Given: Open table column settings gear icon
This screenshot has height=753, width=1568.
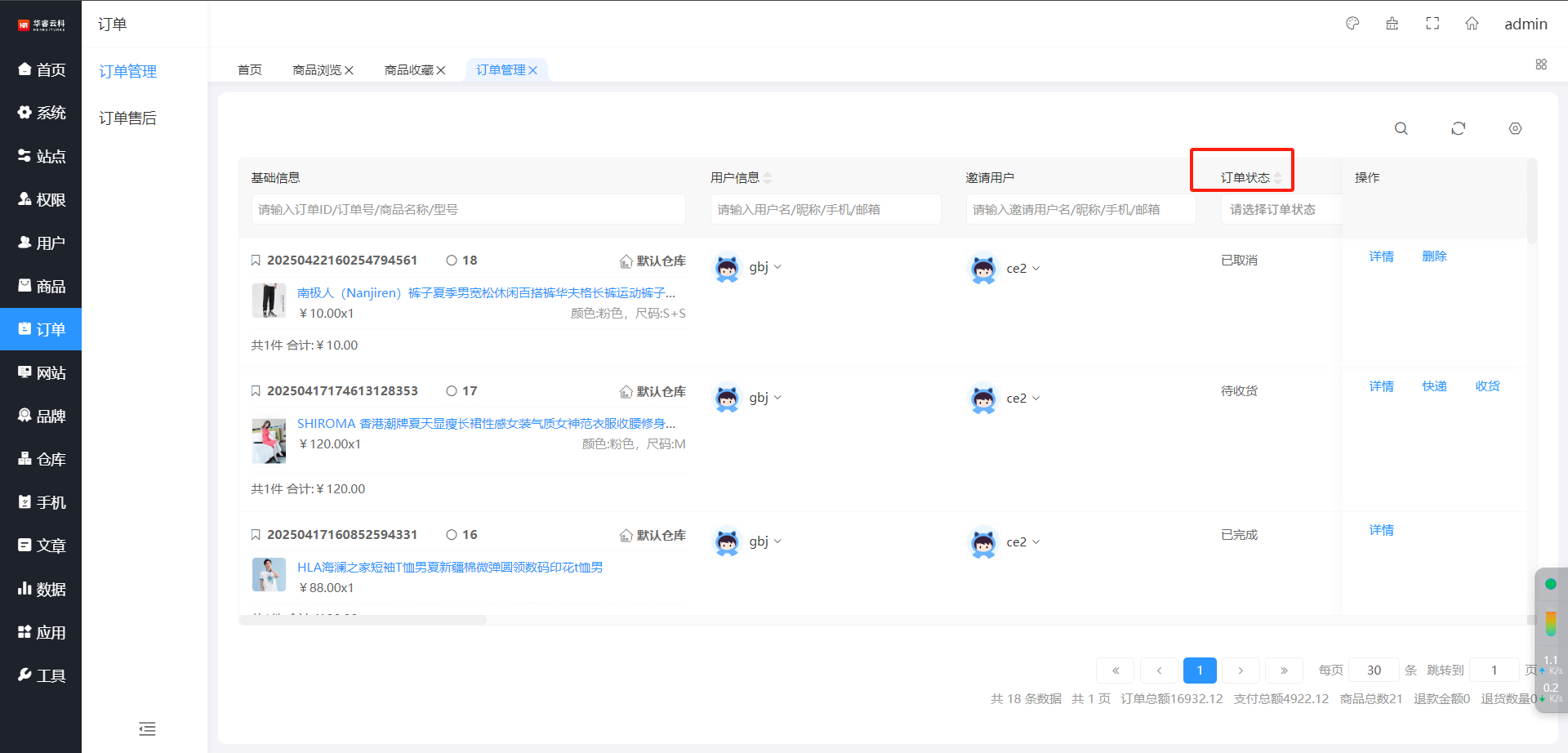Looking at the screenshot, I should 1515,128.
